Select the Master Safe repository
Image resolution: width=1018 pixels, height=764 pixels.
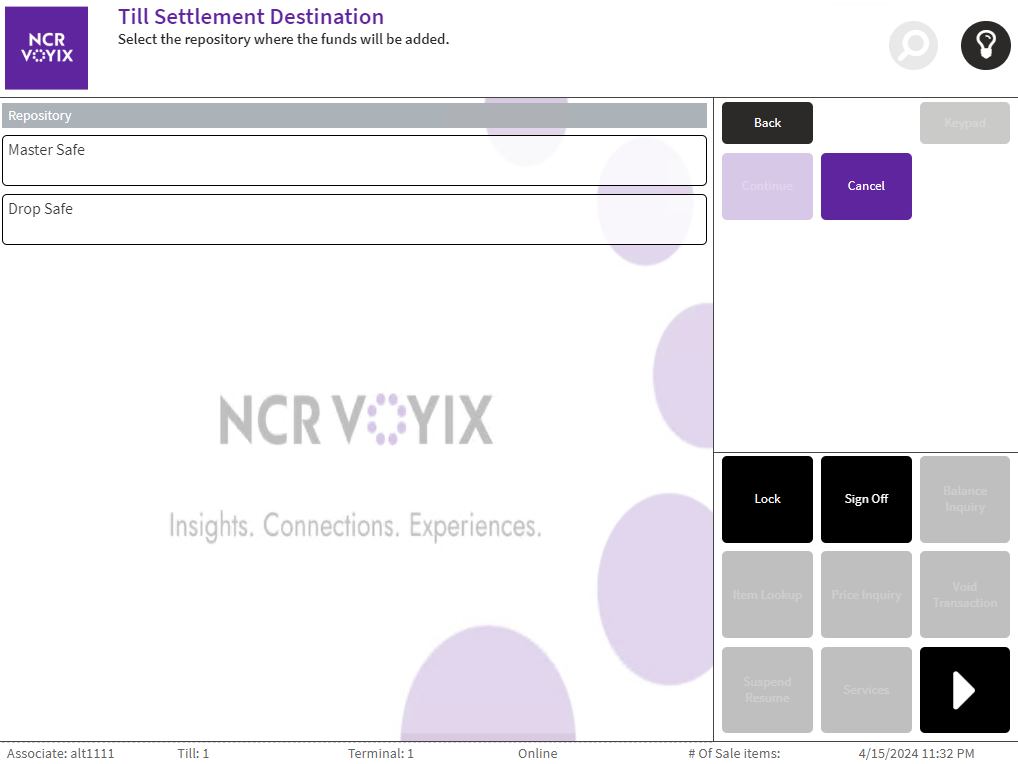coord(354,160)
